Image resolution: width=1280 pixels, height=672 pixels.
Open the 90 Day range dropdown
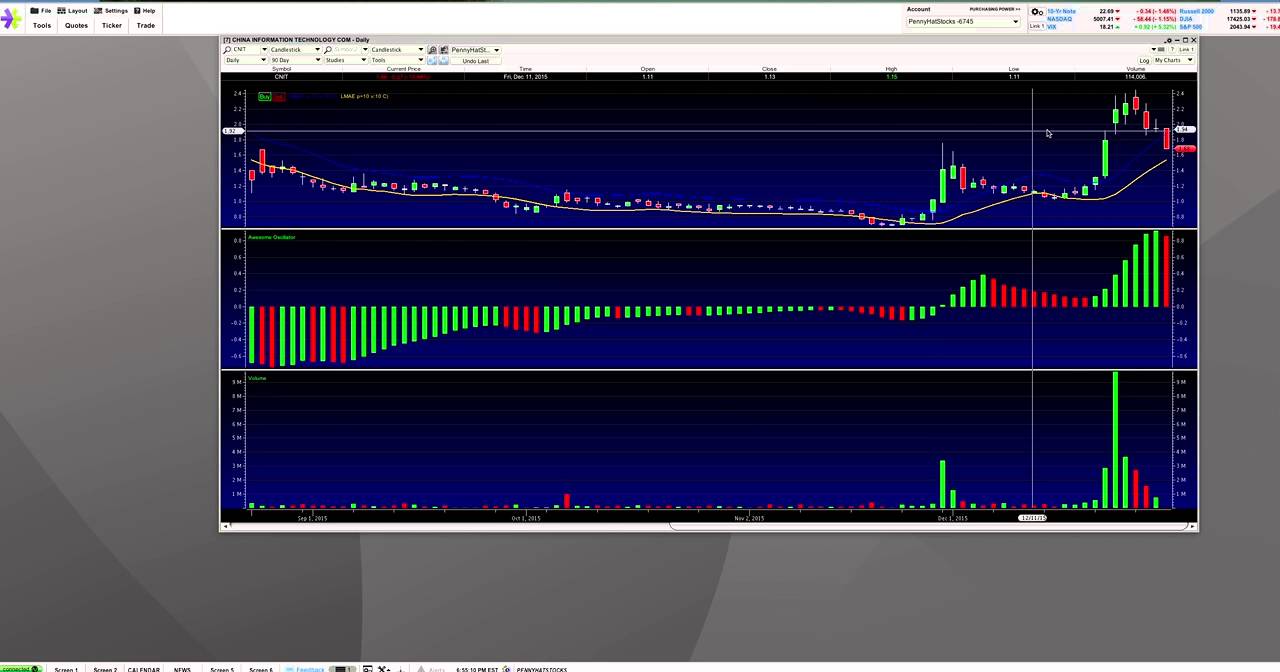point(296,60)
